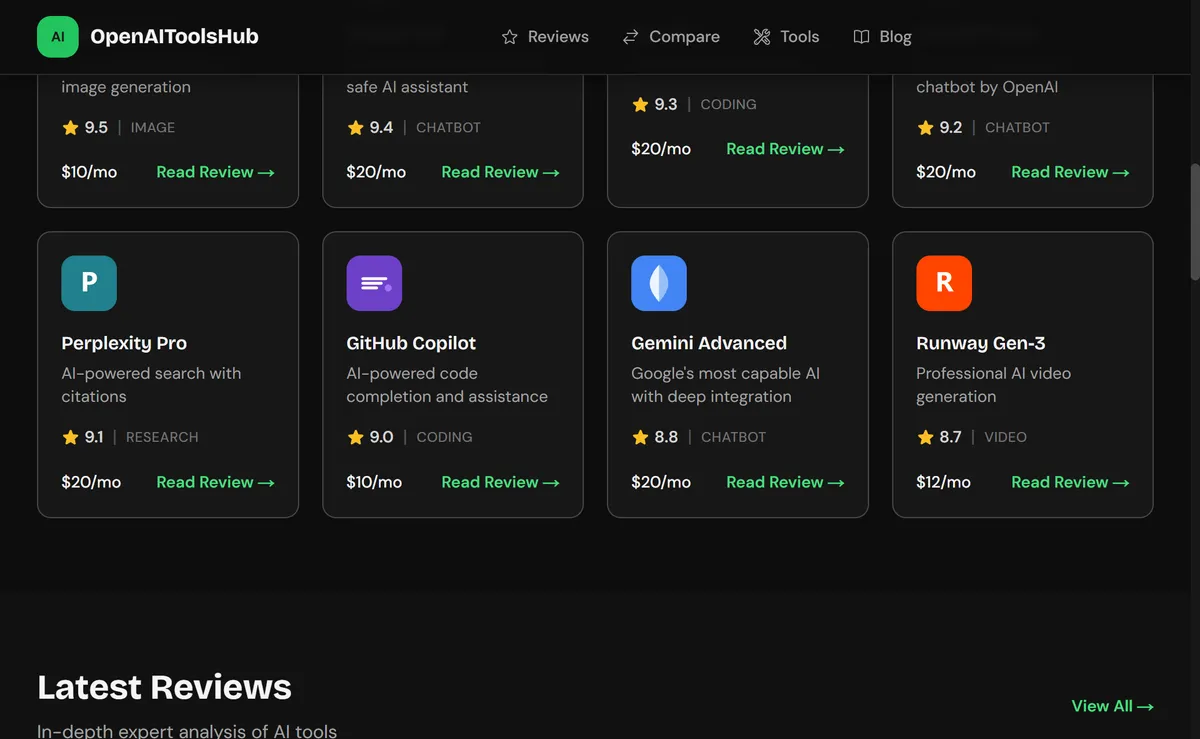
Task: Click the star beside the 9.5 rating
Action: (70, 127)
